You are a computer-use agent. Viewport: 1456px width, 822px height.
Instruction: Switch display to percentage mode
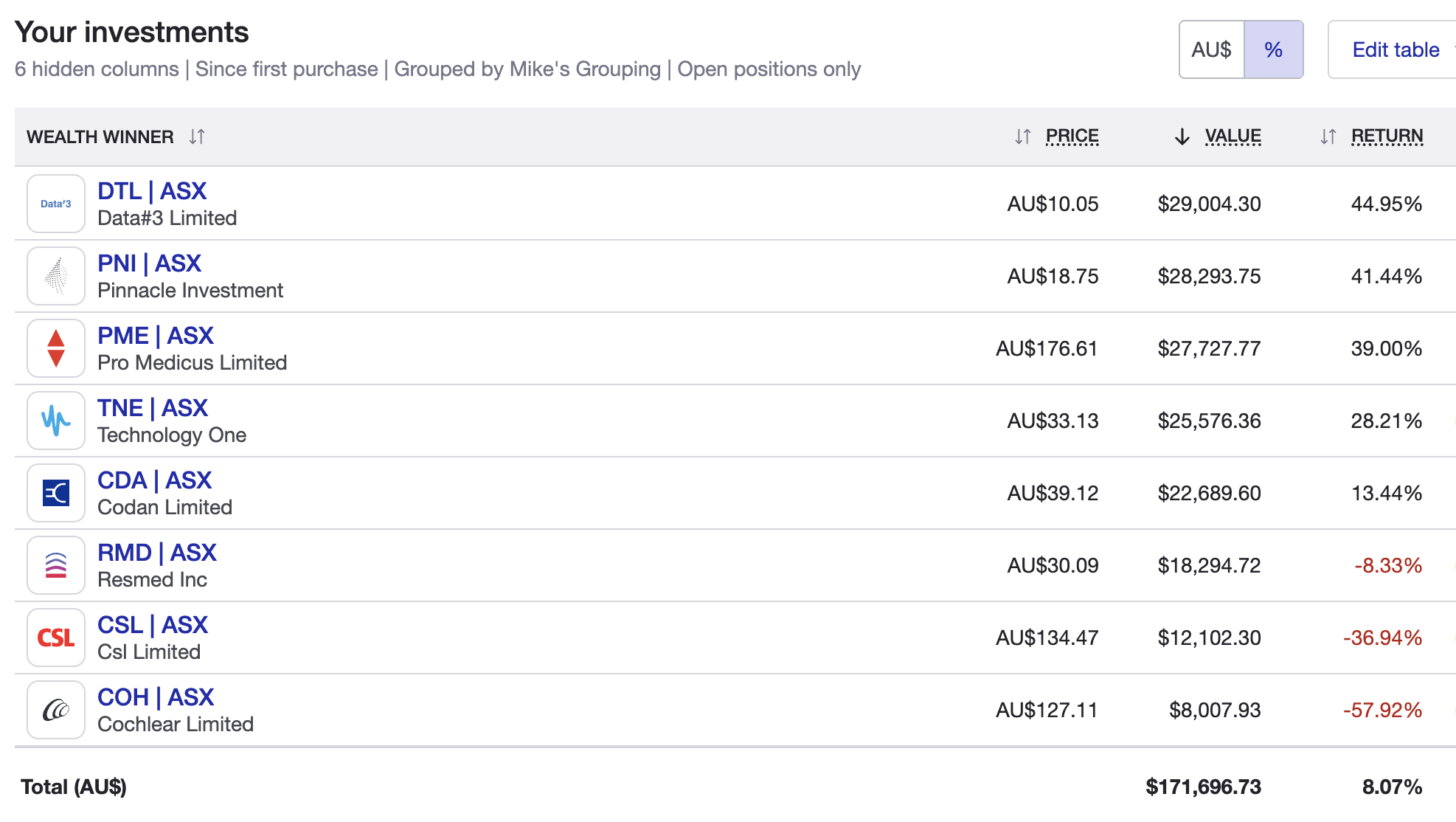(x=1274, y=49)
